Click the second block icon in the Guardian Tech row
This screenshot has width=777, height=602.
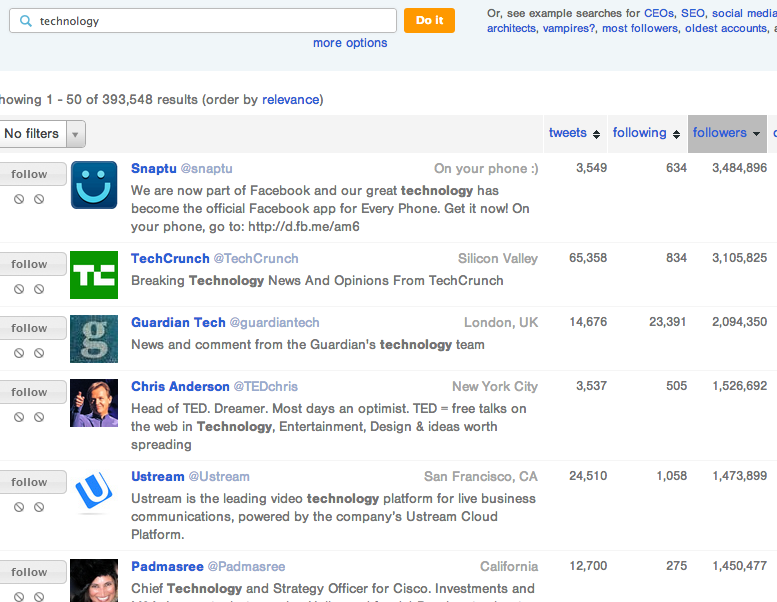(39, 353)
